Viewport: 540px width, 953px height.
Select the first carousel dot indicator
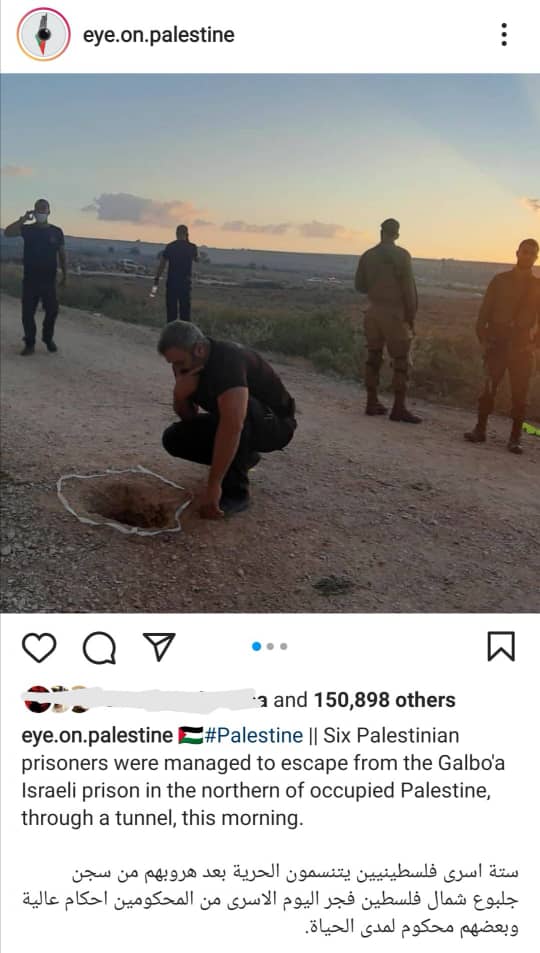click(257, 647)
